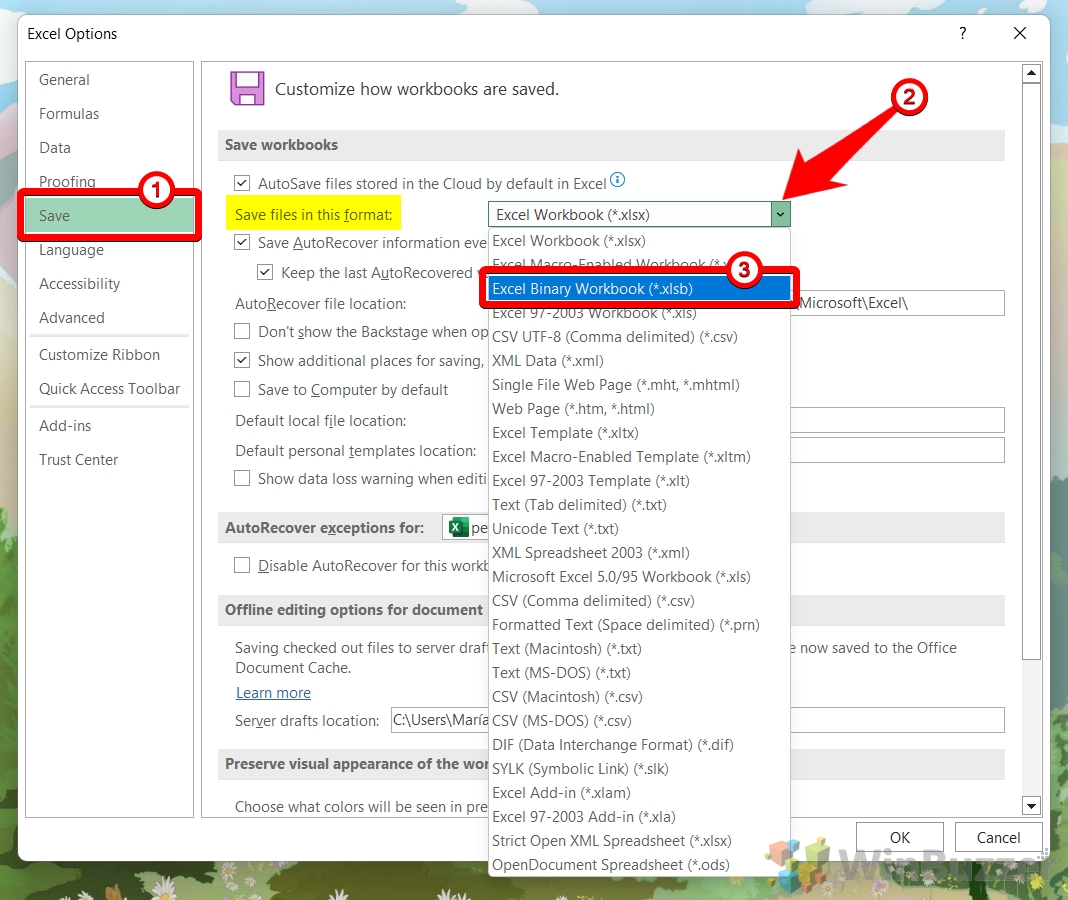Click the Cancel button
Viewport: 1068px width, 900px height.
(x=999, y=837)
